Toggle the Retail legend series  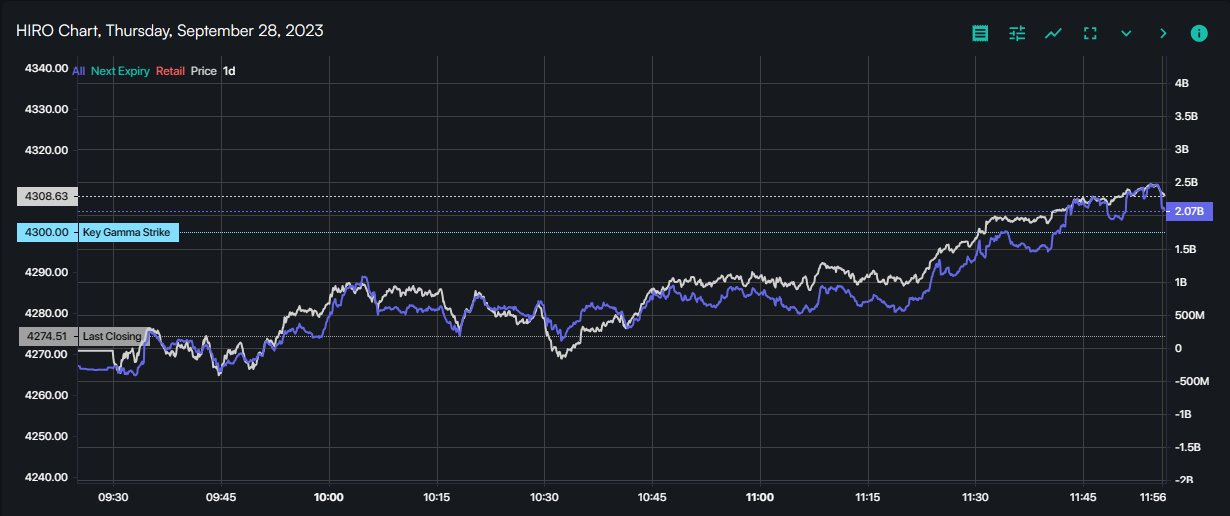[x=170, y=71]
